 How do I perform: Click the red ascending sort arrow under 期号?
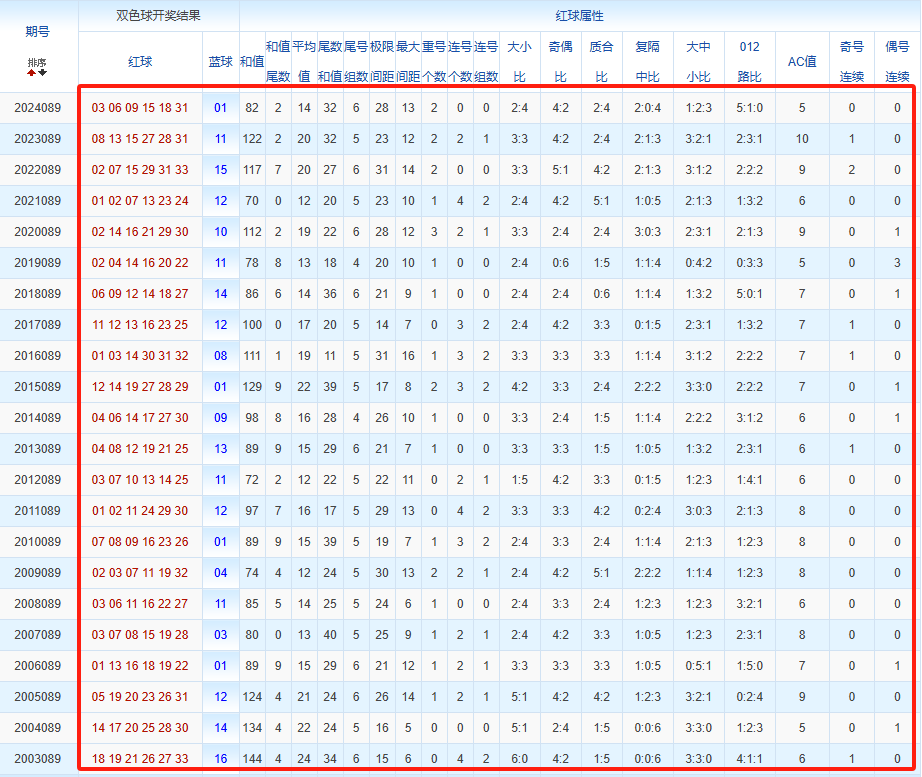[32, 73]
